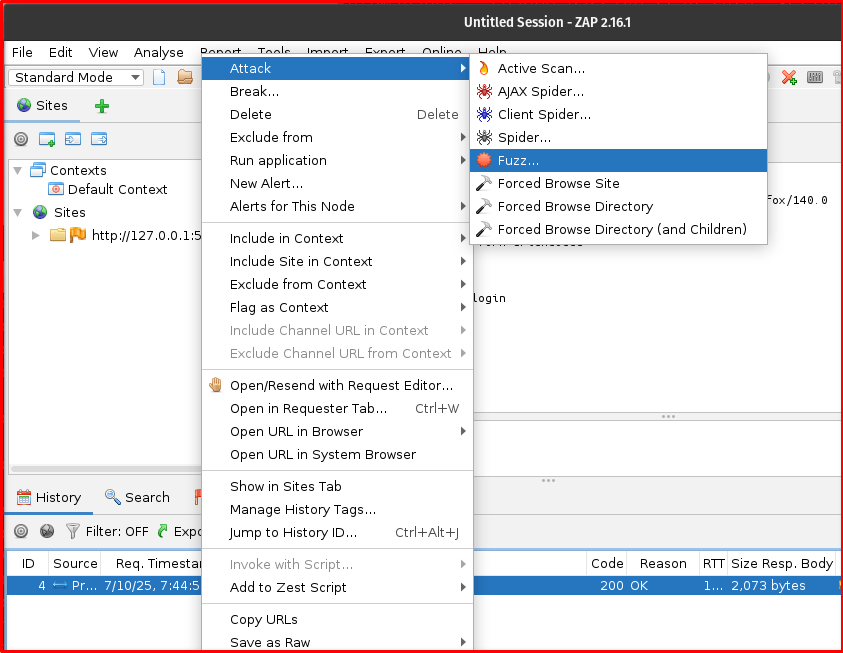843x653 pixels.
Task: Choose Open in Requester Tab...
Action: [x=337, y=408]
